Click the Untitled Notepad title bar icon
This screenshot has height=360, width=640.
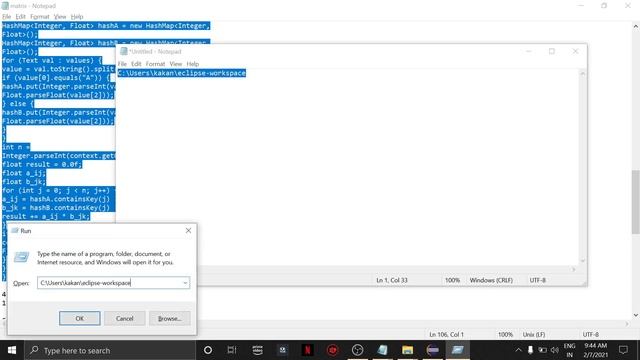124,51
